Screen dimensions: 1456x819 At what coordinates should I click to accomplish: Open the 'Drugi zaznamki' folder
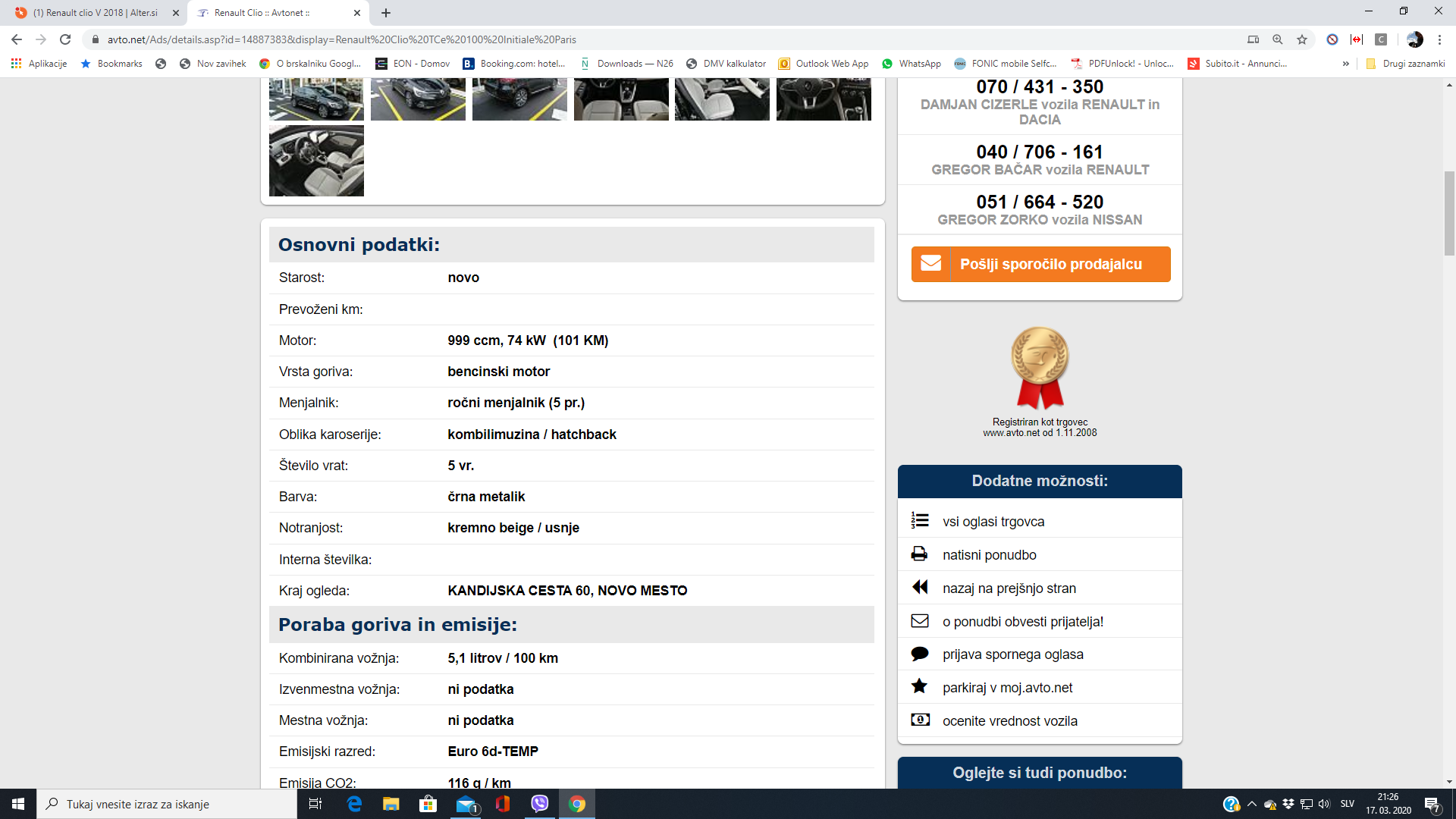tap(1405, 64)
